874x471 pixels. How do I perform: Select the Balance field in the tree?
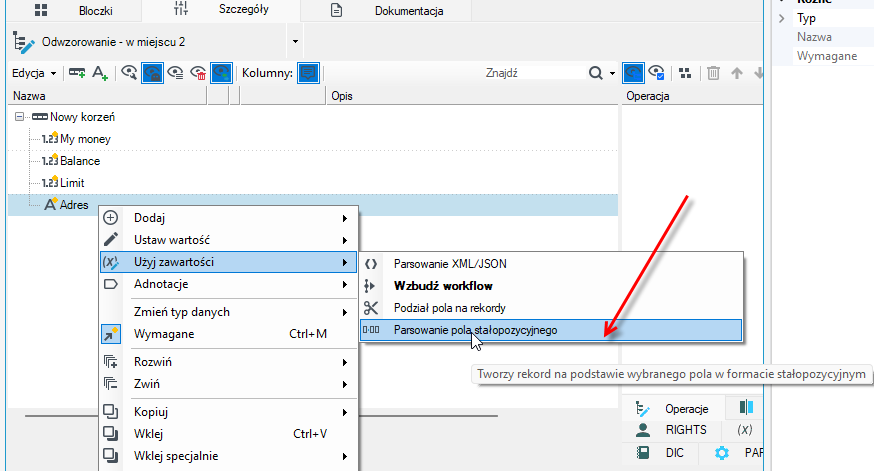[x=80, y=161]
